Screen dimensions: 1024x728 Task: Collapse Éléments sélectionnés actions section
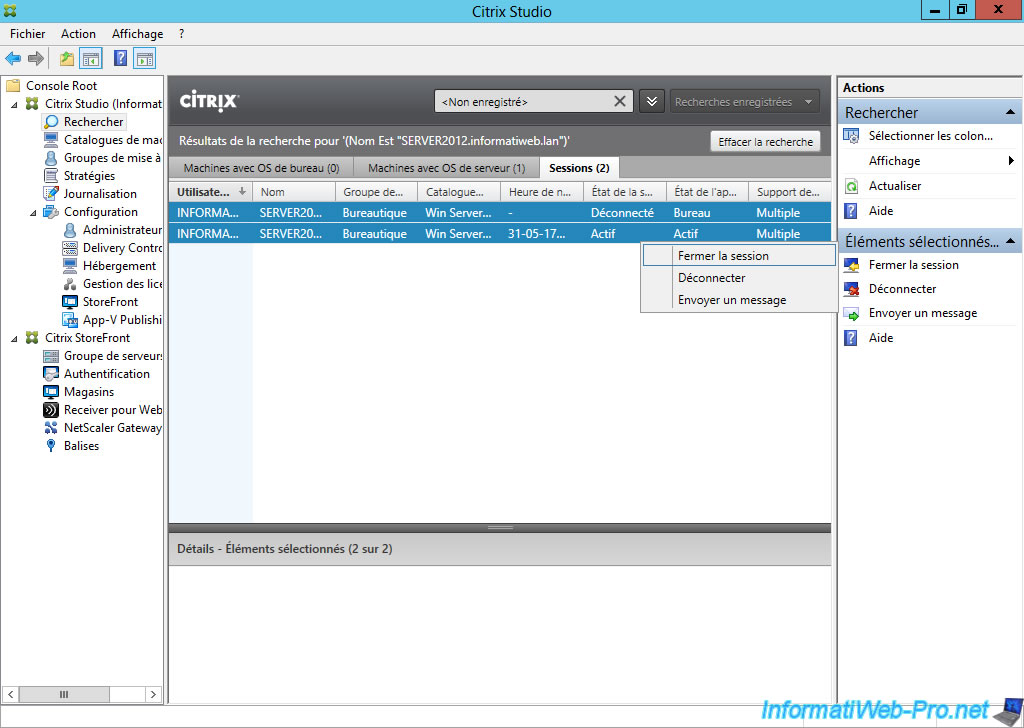[x=1010, y=242]
